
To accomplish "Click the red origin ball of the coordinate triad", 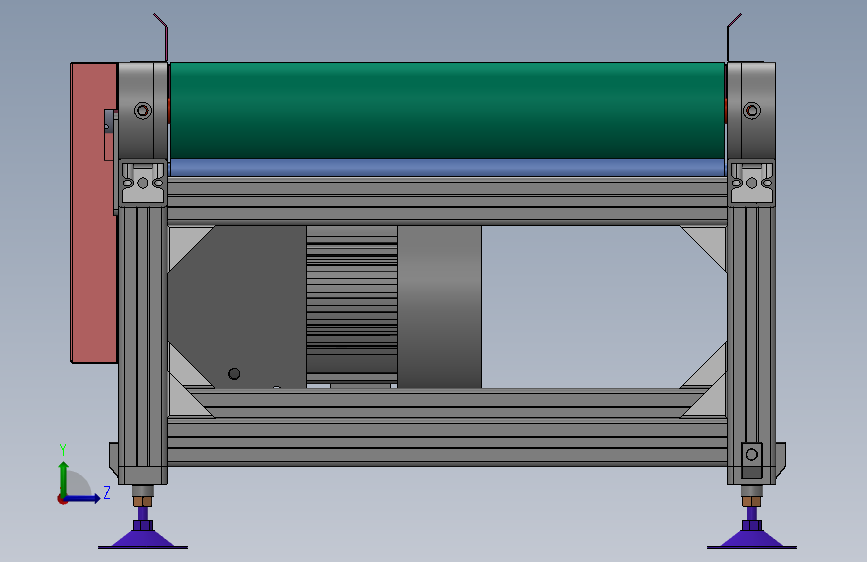I will coord(62,499).
